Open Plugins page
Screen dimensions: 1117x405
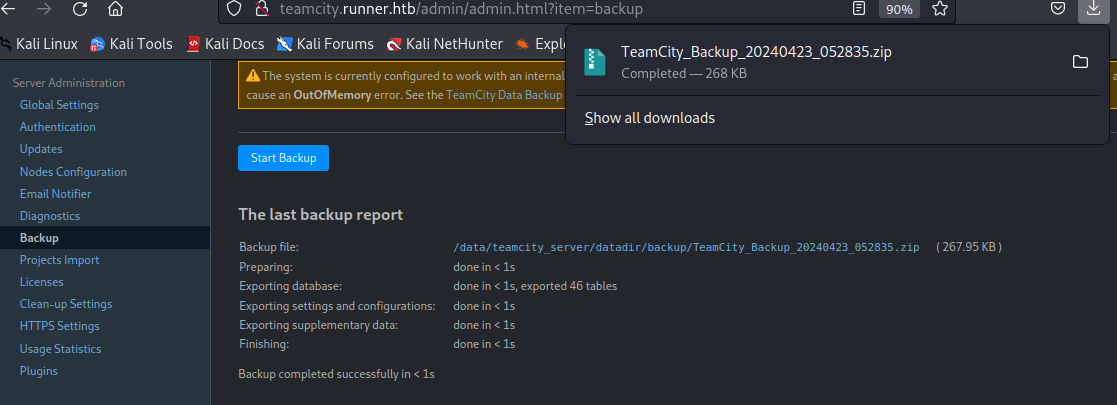point(39,371)
